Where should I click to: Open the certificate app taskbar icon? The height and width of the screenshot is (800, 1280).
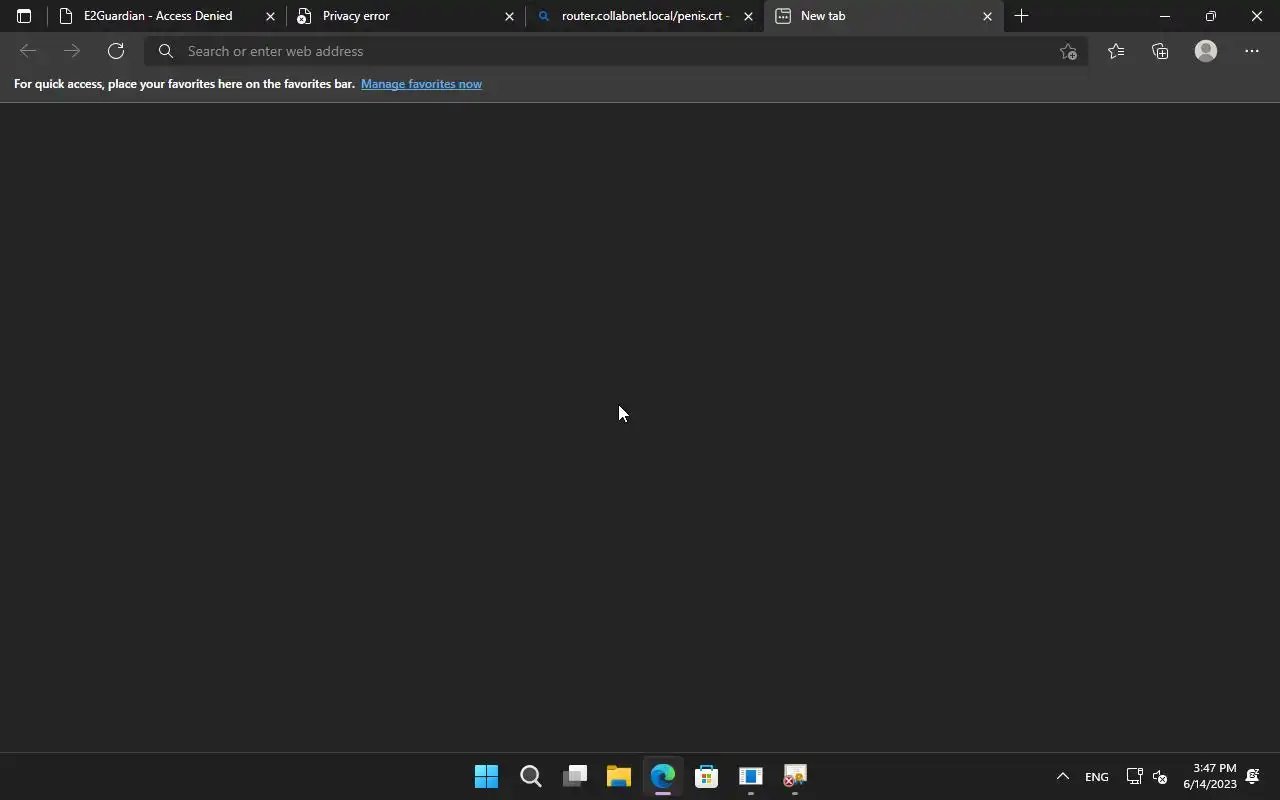pos(795,776)
